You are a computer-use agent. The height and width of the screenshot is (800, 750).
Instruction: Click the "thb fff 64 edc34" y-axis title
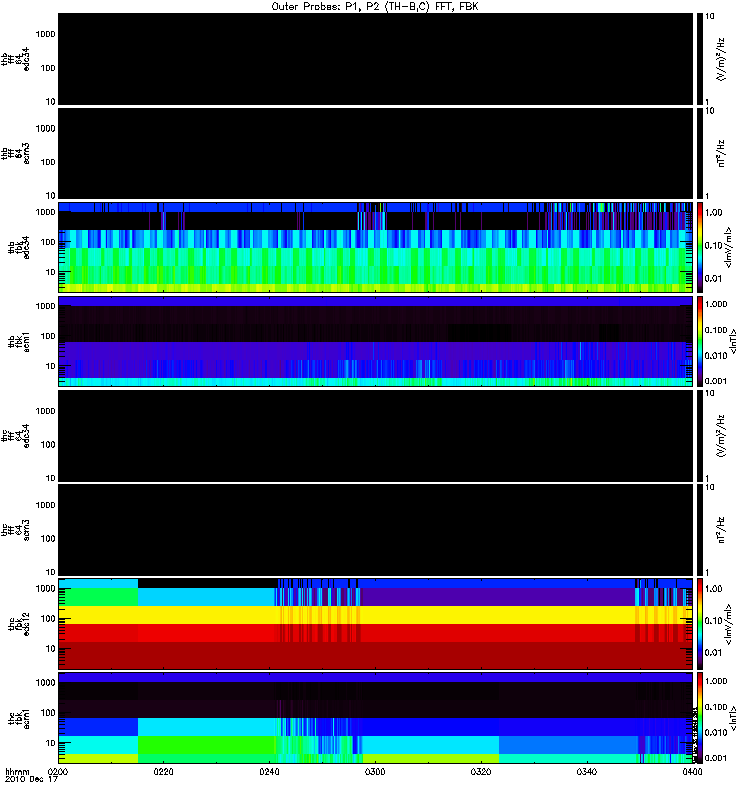point(15,59)
